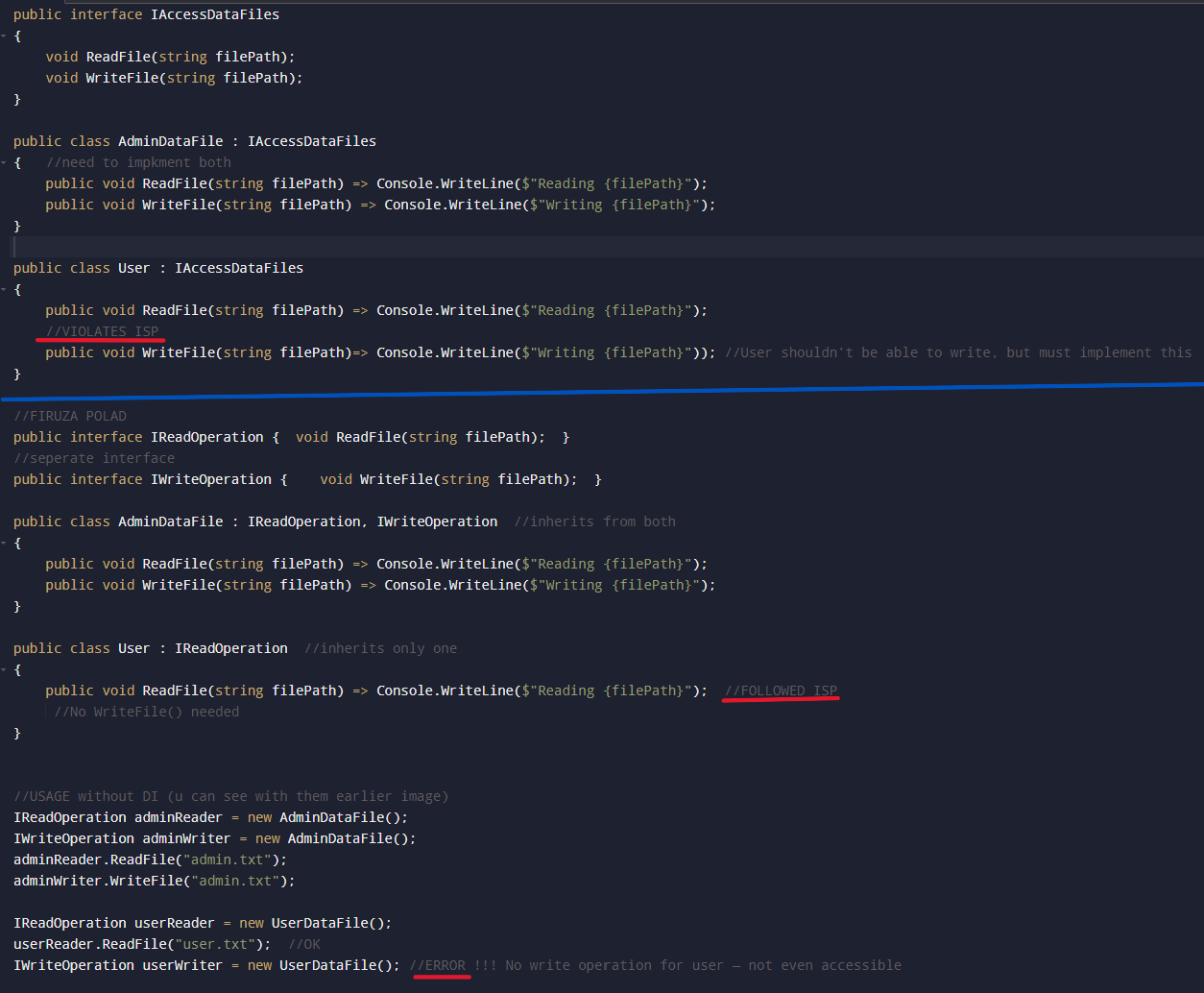Image resolution: width=1204 pixels, height=993 pixels.
Task: Click the //USAGE without DI comment
Action: pos(230,796)
